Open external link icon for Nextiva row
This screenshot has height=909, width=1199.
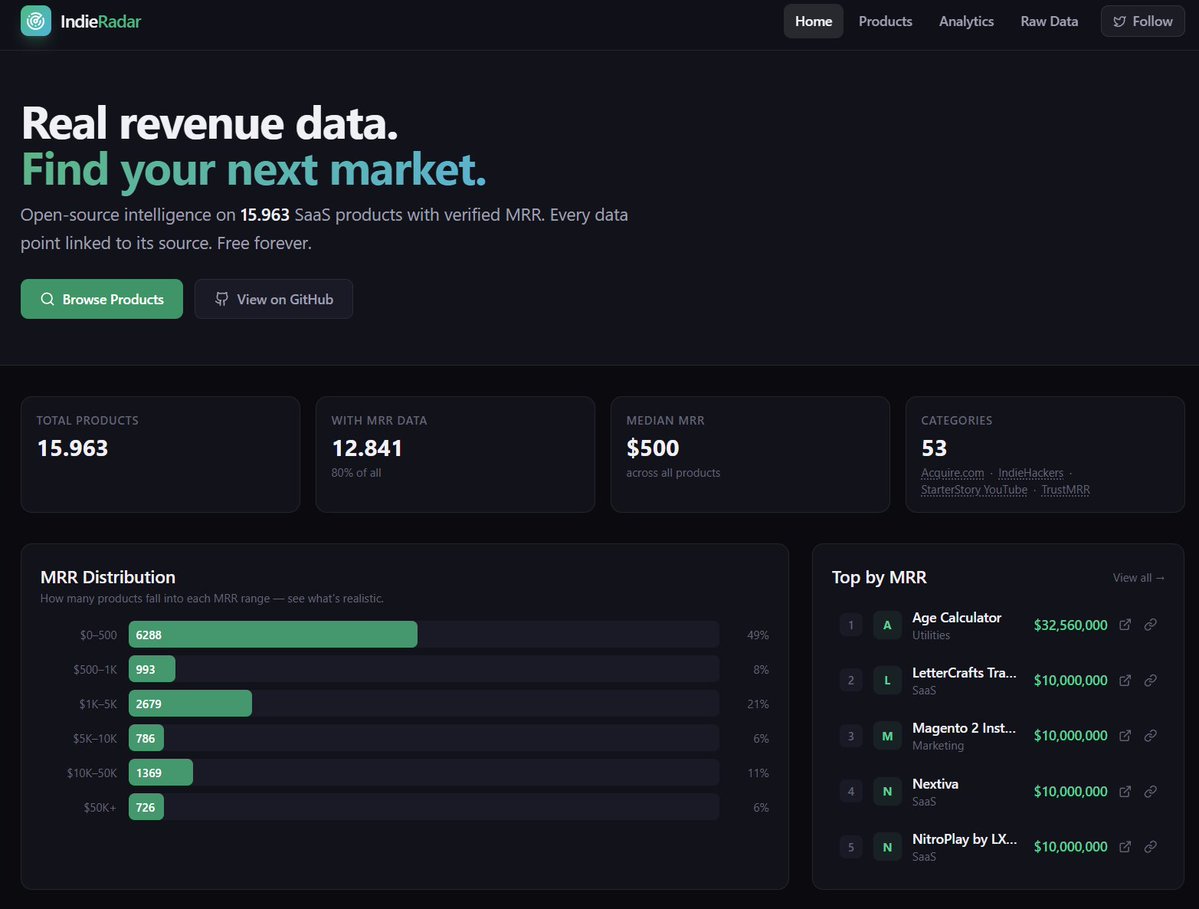[1125, 791]
